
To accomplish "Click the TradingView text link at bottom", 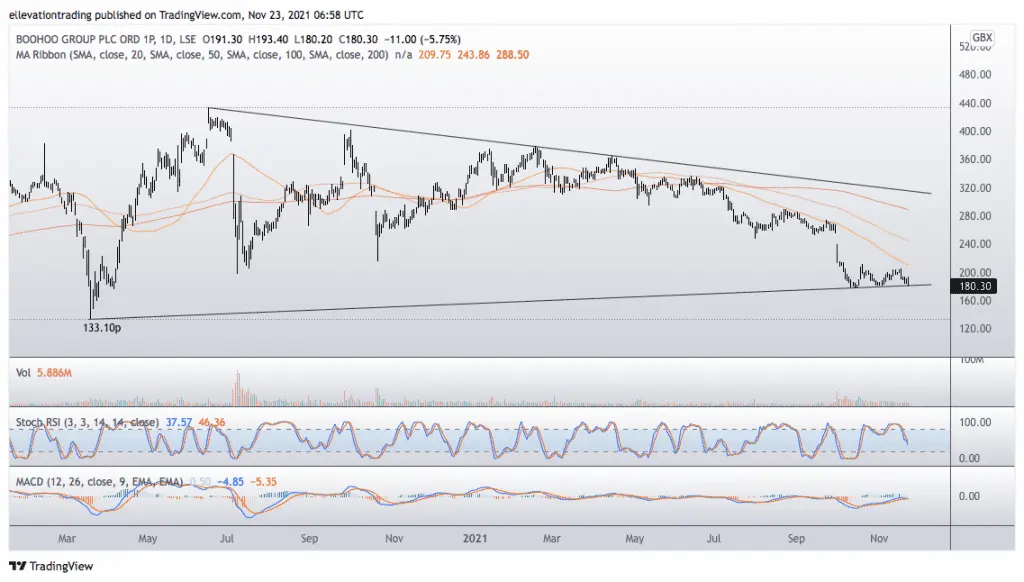I will (61, 566).
